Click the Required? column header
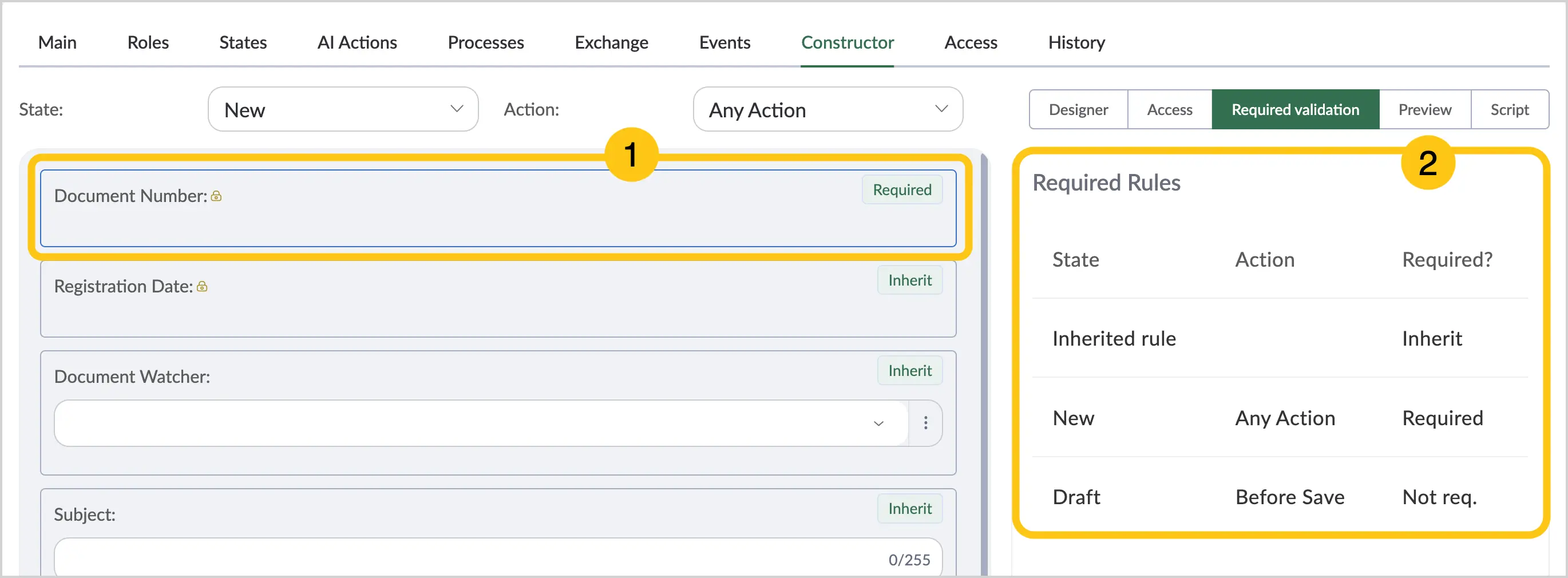This screenshot has width=1568, height=578. 1447,260
